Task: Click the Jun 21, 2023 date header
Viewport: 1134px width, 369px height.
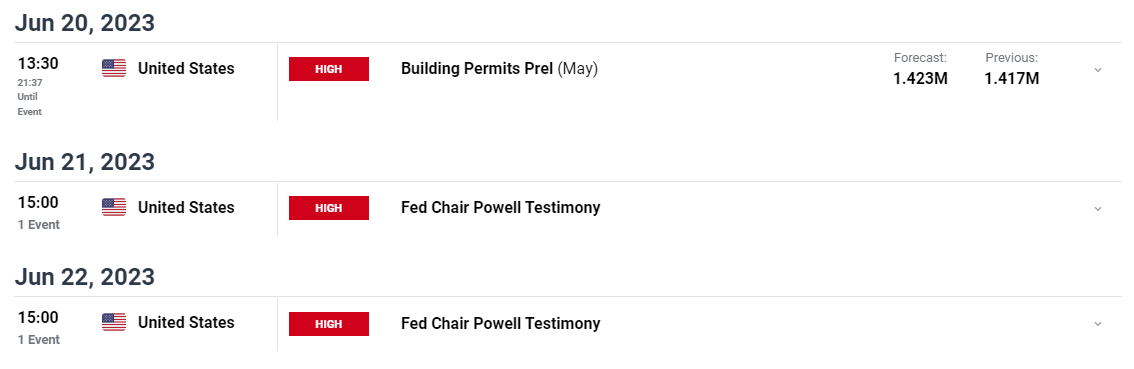Action: [x=85, y=162]
